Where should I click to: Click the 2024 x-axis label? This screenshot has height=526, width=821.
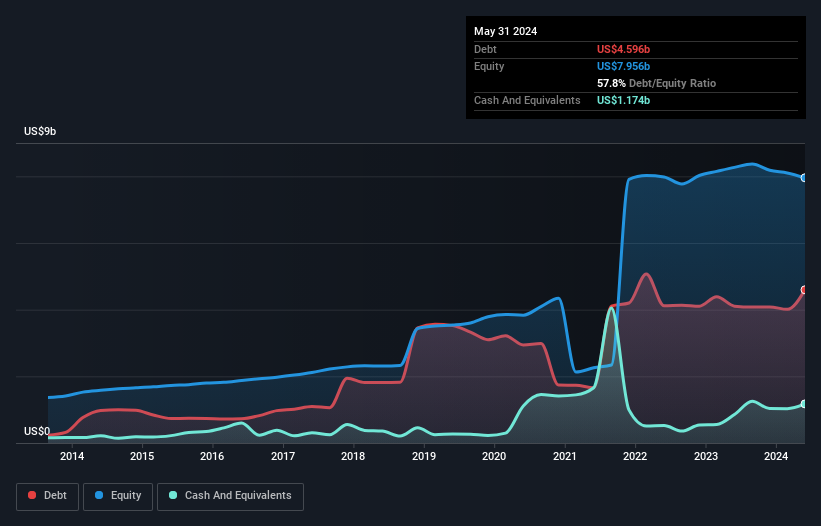776,456
